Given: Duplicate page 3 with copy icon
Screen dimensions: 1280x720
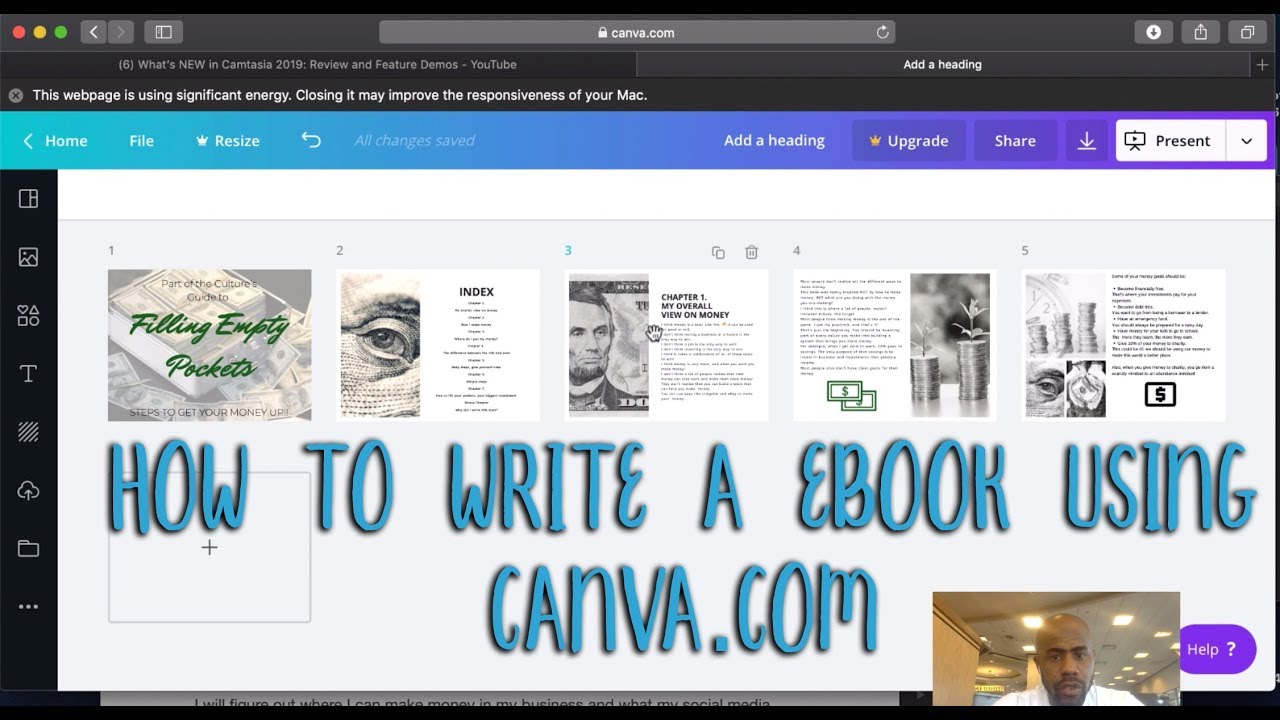Looking at the screenshot, I should click(718, 252).
